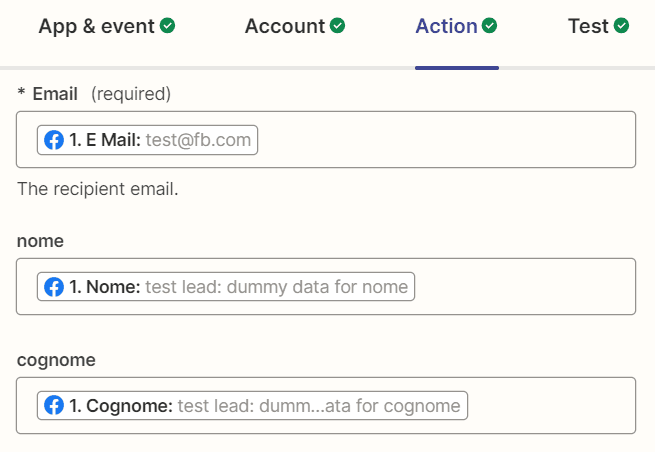
Task: Click empty space inside cognome input field
Action: (550, 406)
